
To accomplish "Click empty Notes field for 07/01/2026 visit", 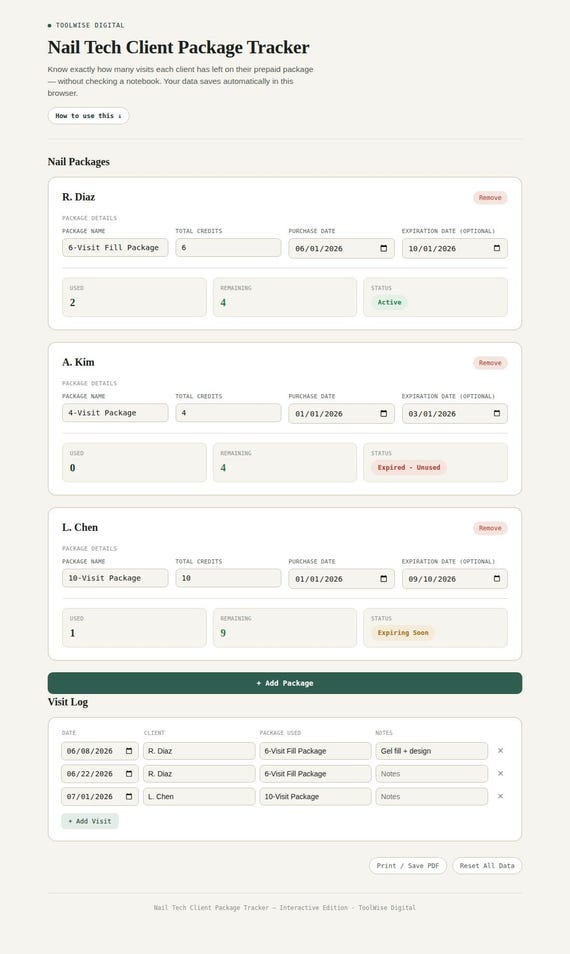I will 431,796.
